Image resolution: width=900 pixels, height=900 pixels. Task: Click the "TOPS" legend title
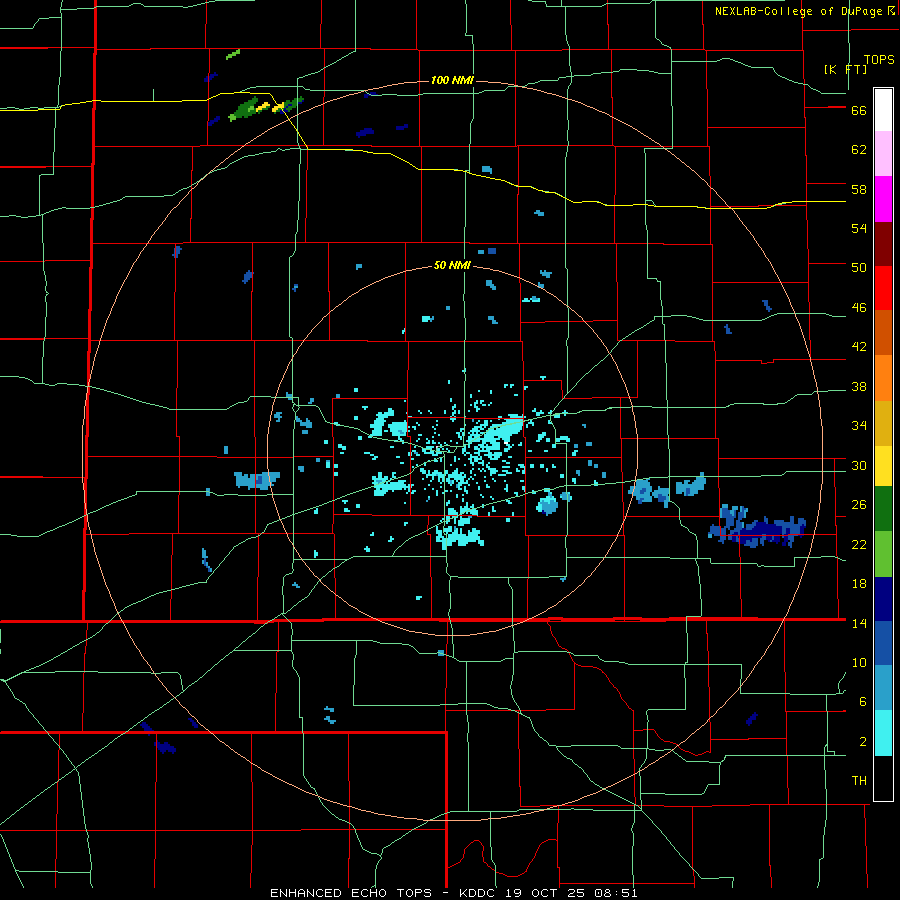[879, 60]
